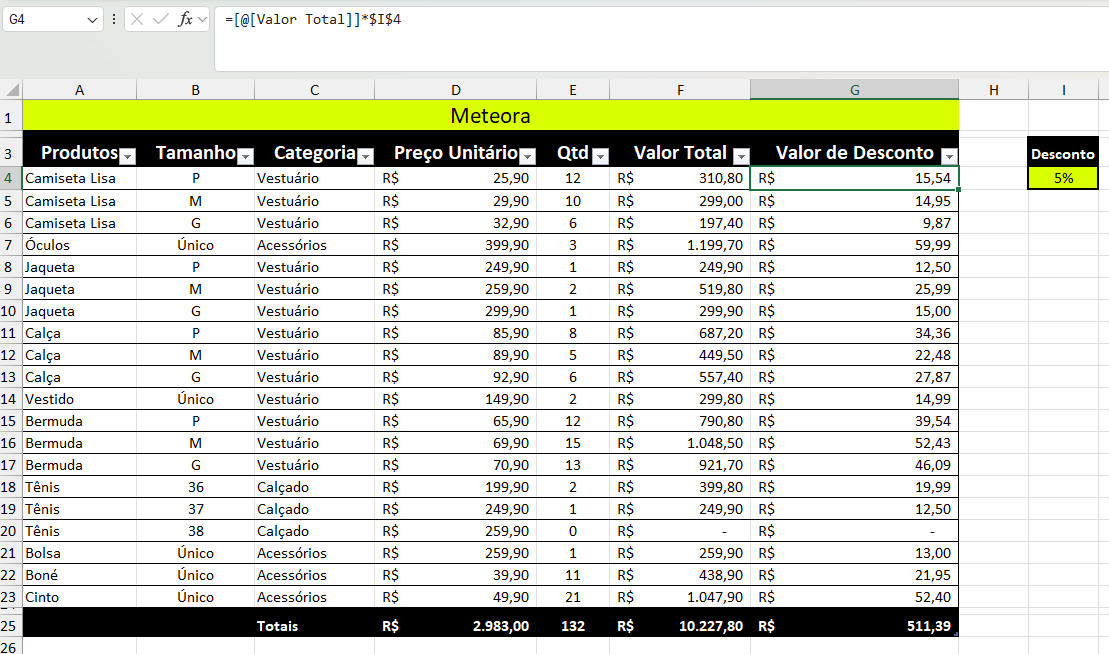
Task: Select the size 36 Tênis cell
Action: (x=195, y=486)
